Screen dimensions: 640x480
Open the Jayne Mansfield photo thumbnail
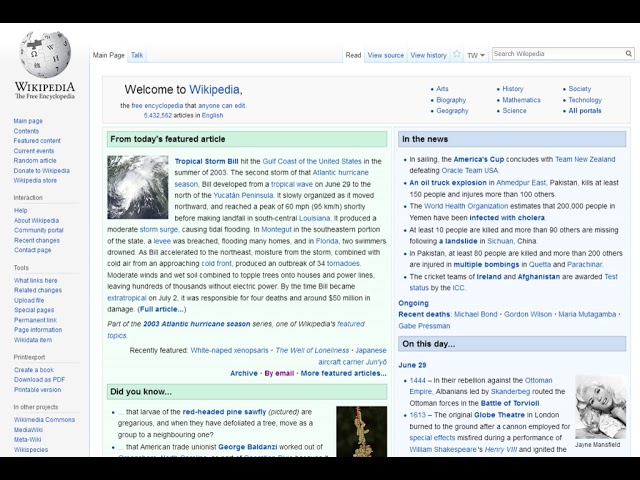coord(600,407)
